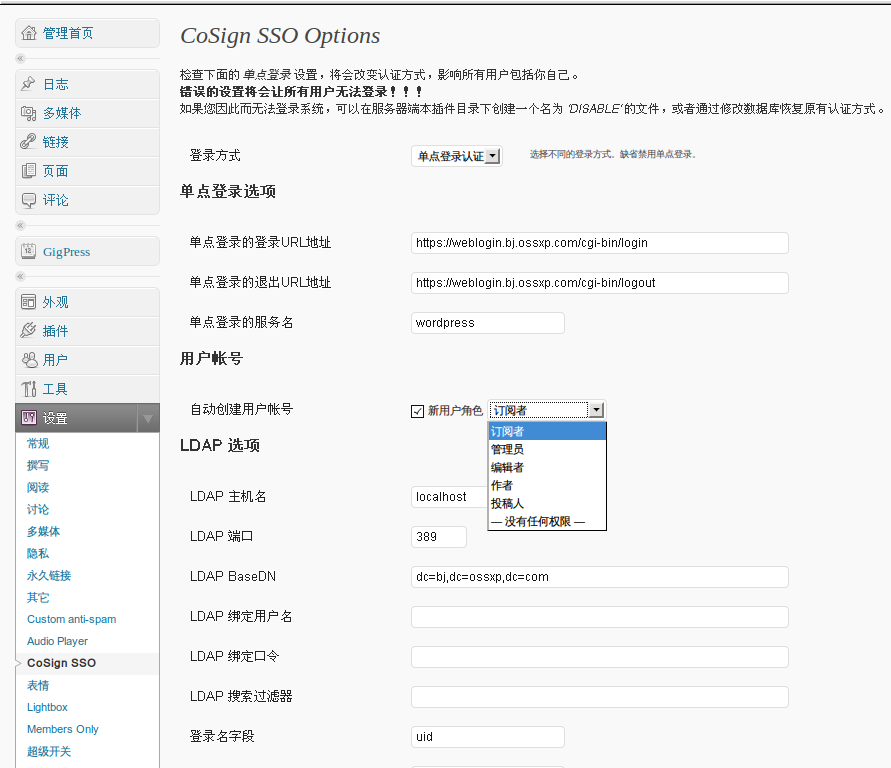Click the GigPress calendar icon
Image resolution: width=891 pixels, height=768 pixels.
tap(28, 251)
